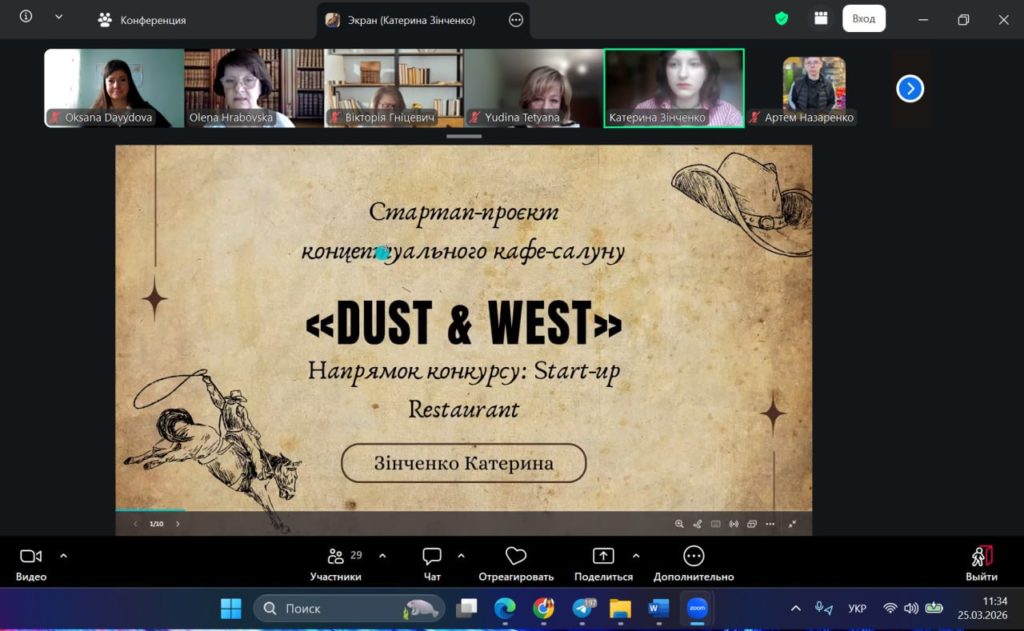Screen dimensions: 1024x631
Task: Click the Выйти leave meeting button
Action: coord(981,562)
